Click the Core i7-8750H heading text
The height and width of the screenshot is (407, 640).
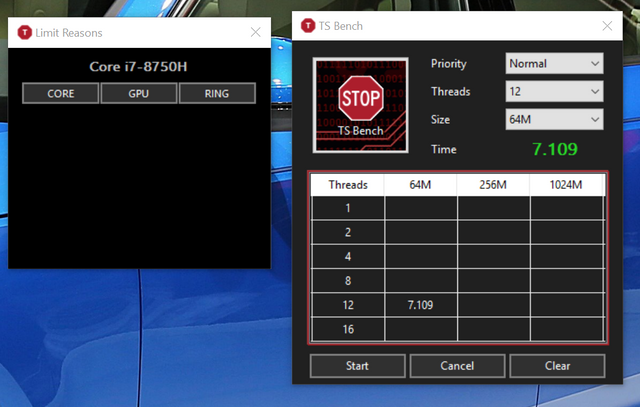pos(138,67)
